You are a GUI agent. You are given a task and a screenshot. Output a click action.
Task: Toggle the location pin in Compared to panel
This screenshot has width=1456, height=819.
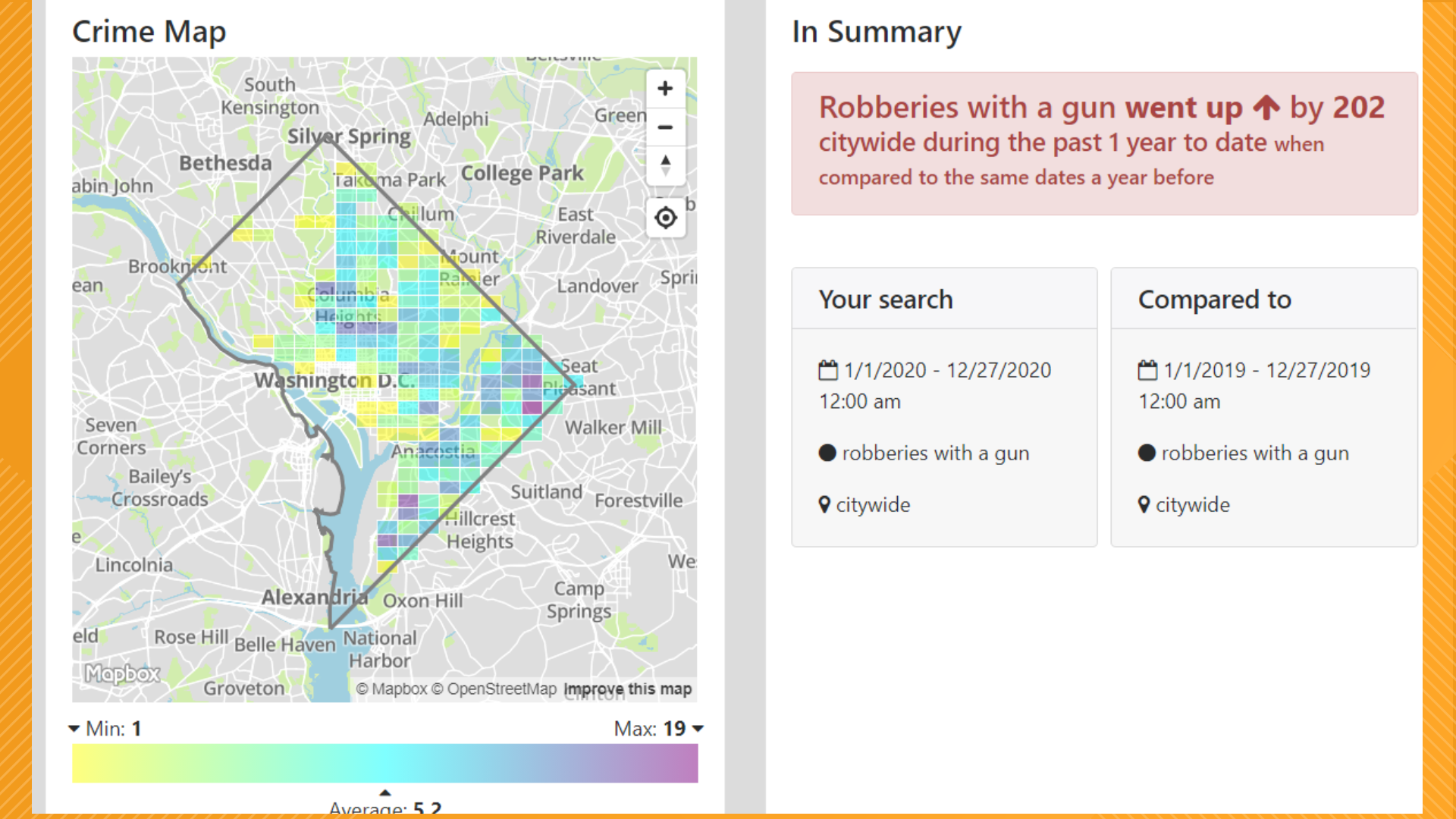pos(1144,504)
